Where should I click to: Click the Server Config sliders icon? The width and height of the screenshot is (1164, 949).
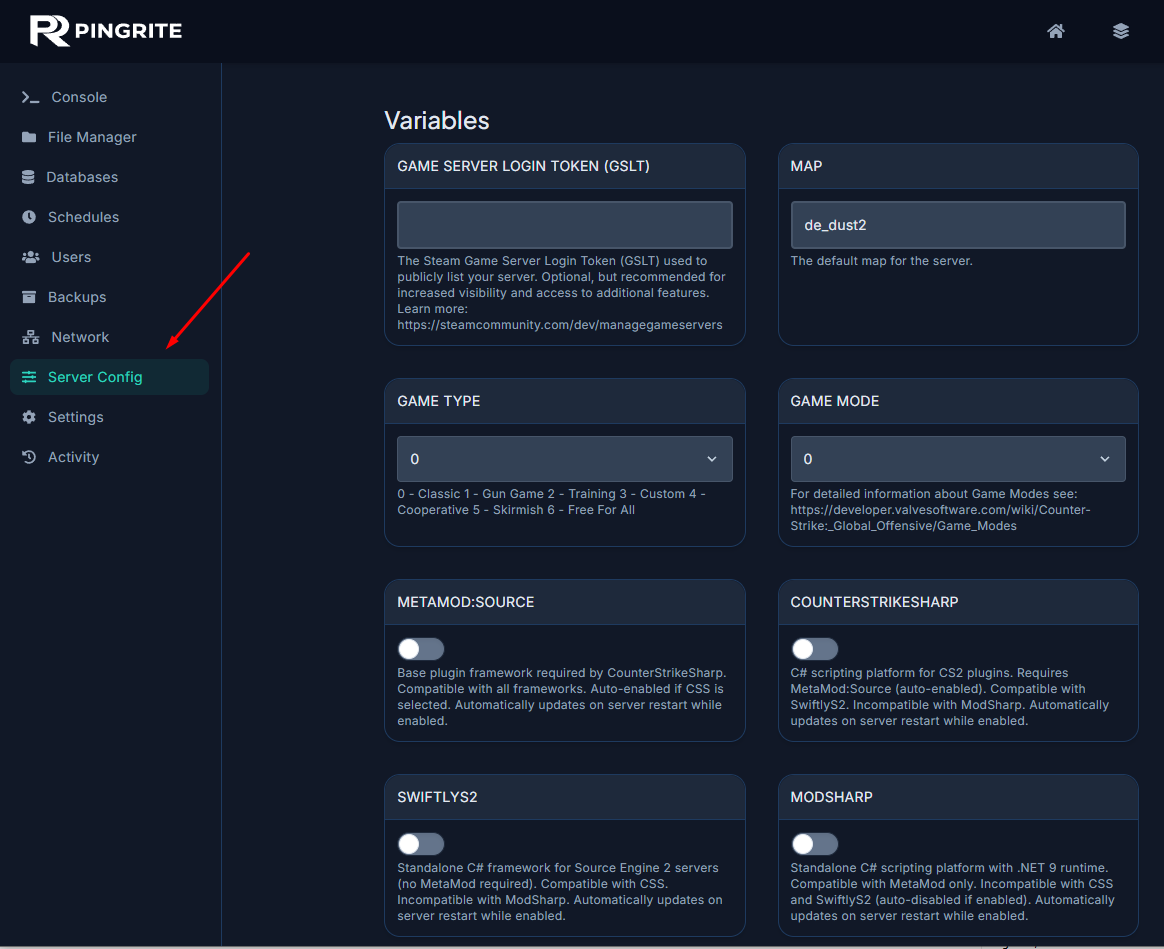click(27, 377)
